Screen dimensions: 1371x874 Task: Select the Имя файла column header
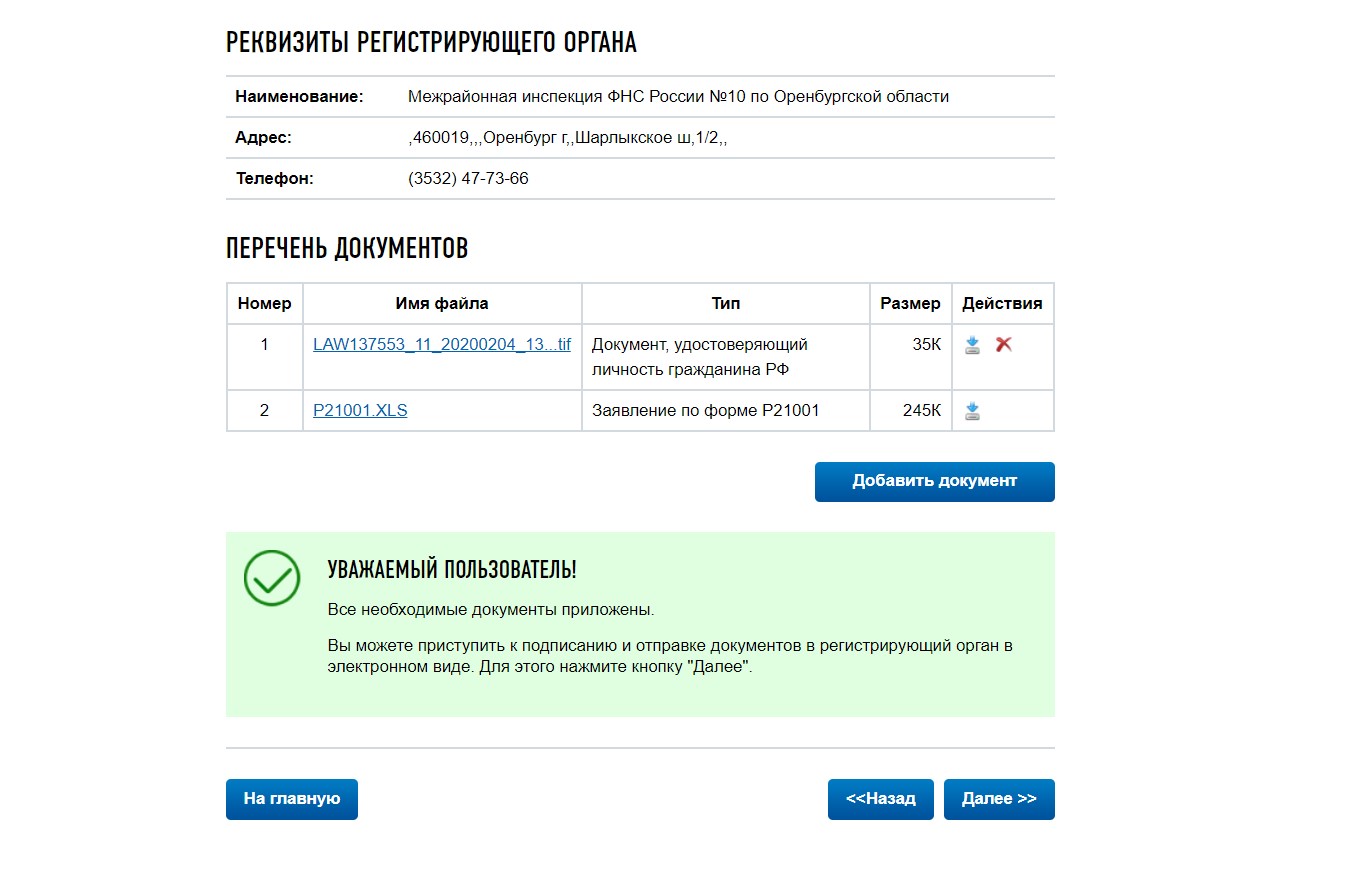(x=442, y=303)
